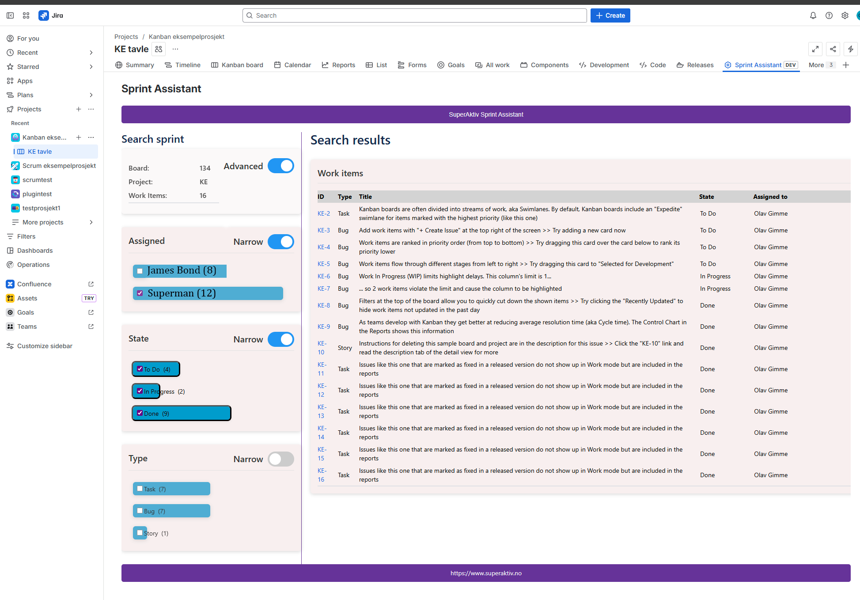Viewport: 860px width, 600px height.
Task: Click the automation lightning bolt icon
Action: tap(851, 49)
